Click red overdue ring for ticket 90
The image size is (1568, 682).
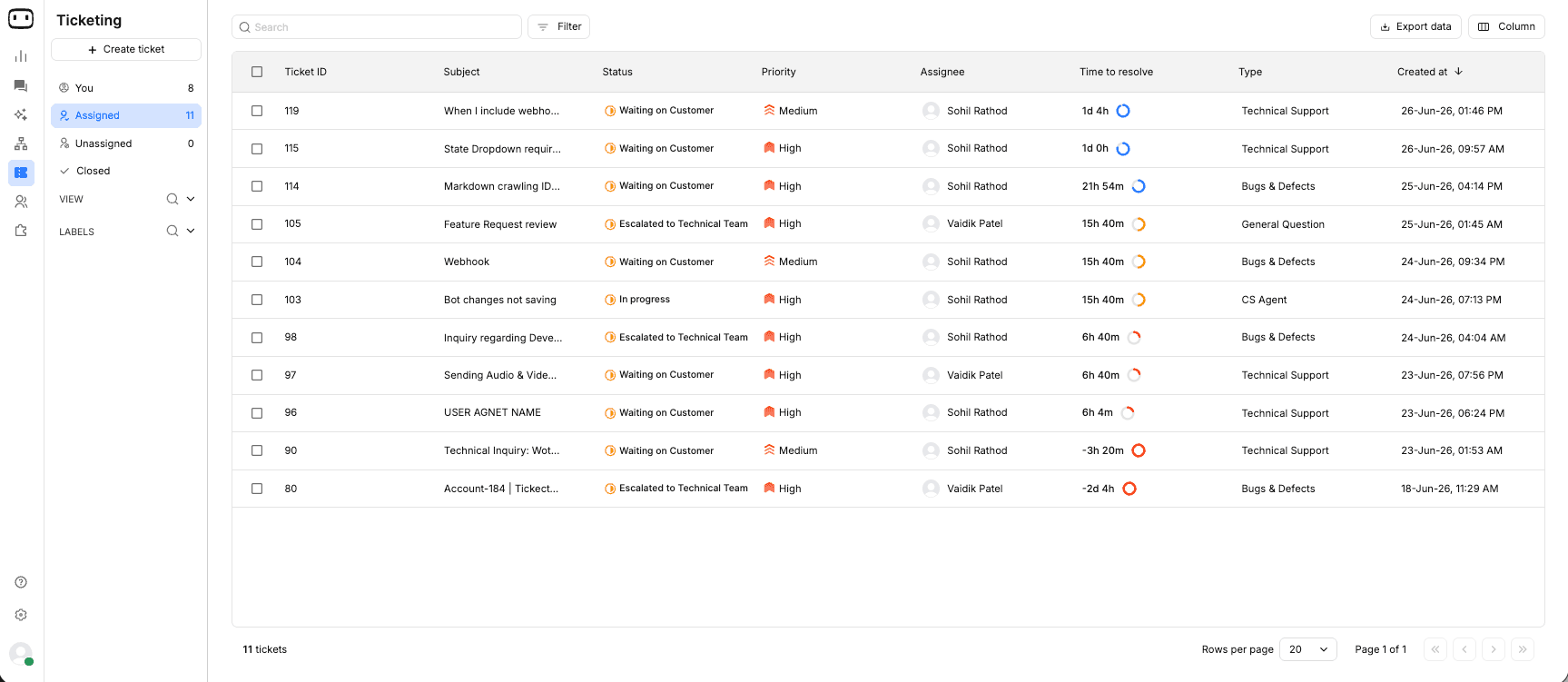[1139, 450]
